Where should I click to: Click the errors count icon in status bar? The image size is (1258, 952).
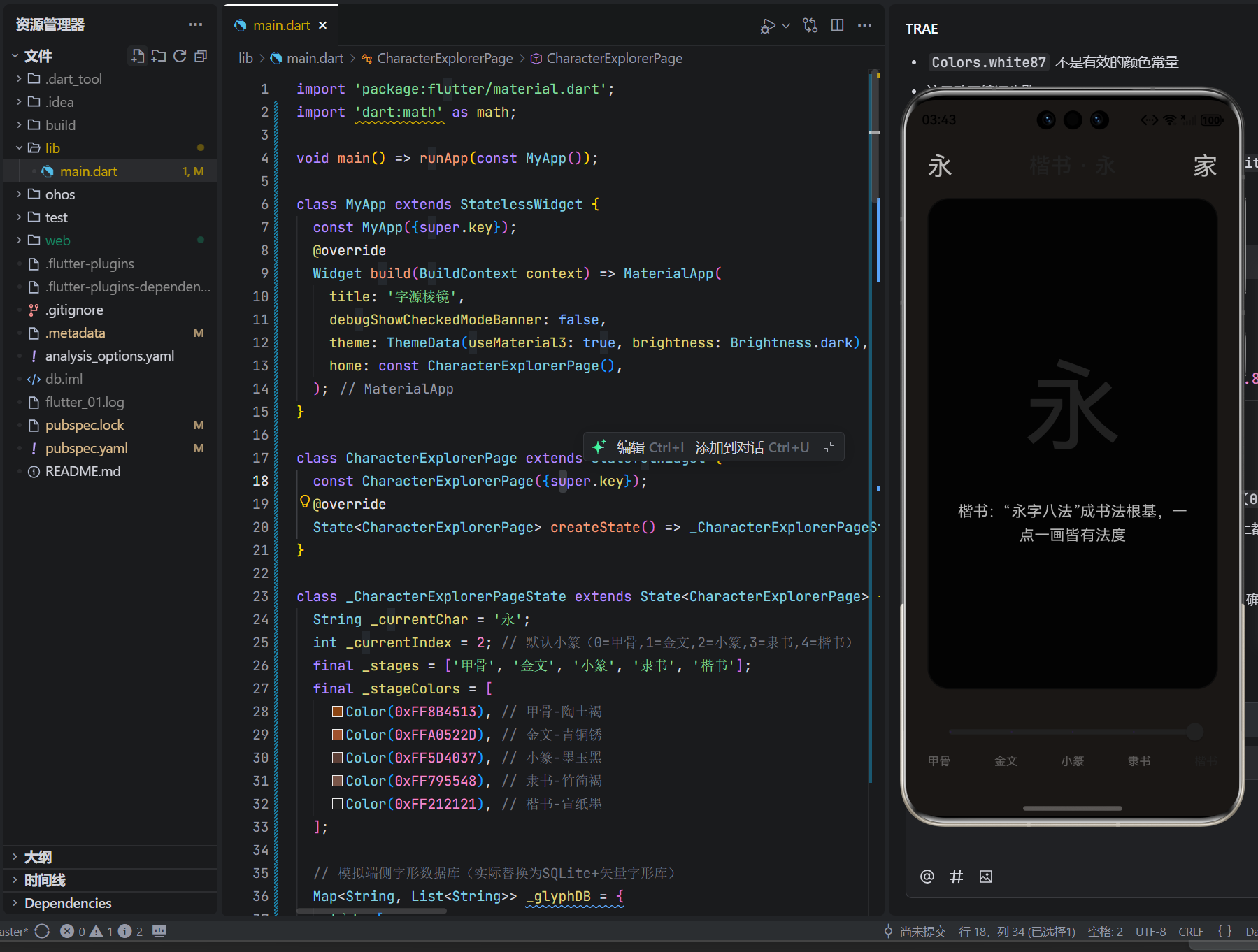click(x=67, y=931)
